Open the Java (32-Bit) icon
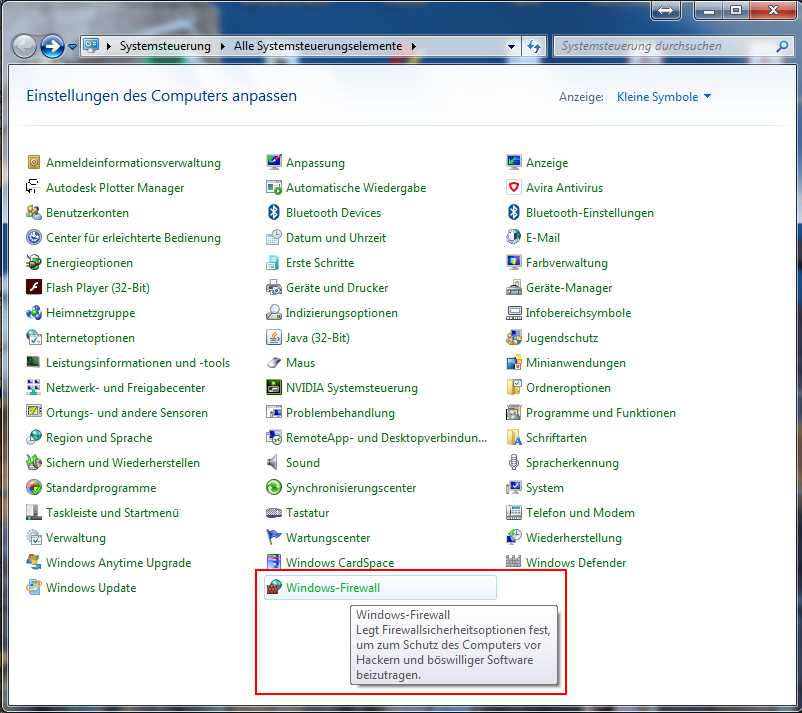The image size is (802, 713). (274, 337)
